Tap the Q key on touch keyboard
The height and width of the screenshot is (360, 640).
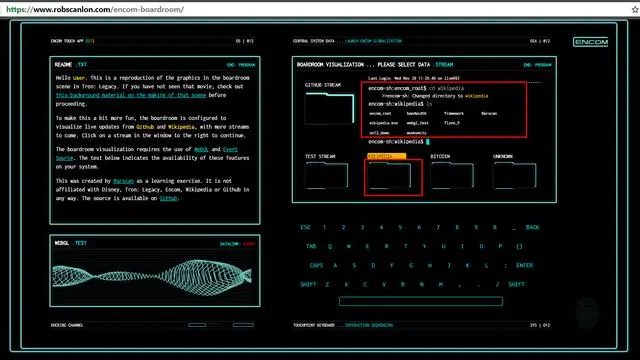click(x=330, y=246)
